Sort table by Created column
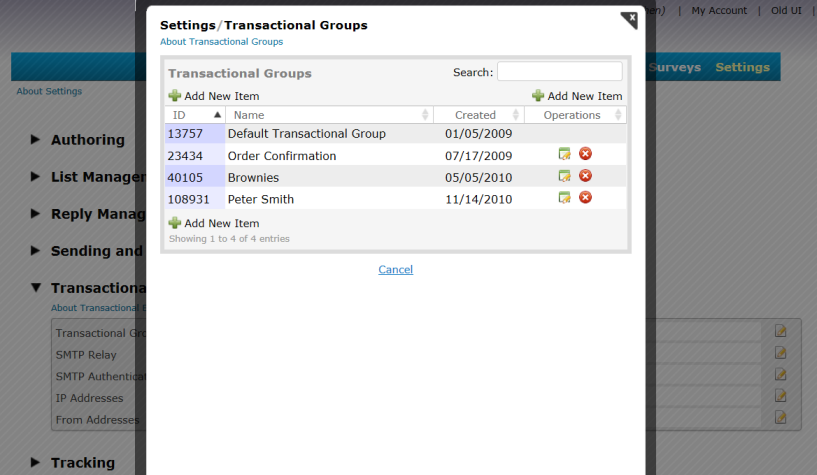 (478, 115)
